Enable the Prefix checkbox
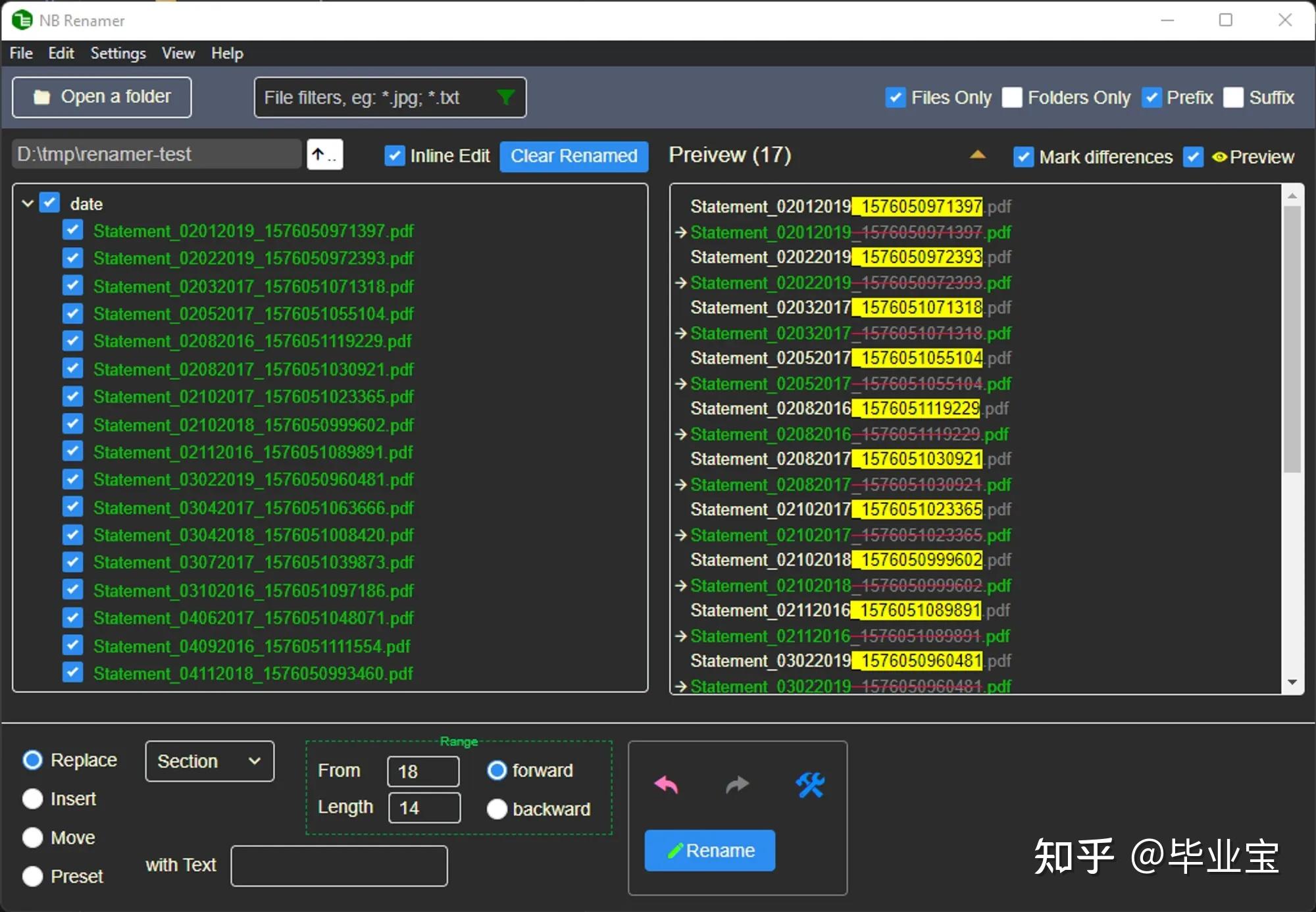Viewport: 1316px width, 912px height. tap(1152, 97)
